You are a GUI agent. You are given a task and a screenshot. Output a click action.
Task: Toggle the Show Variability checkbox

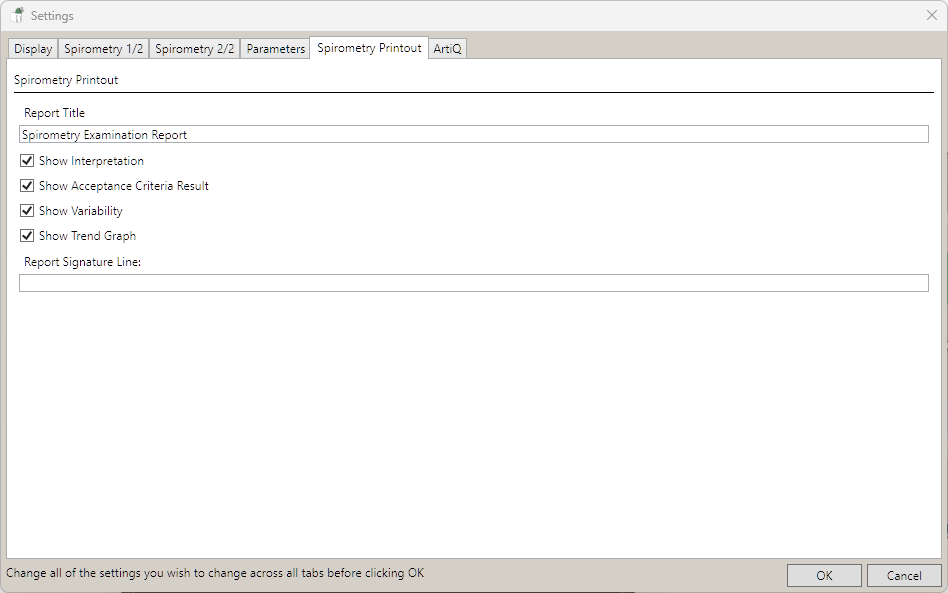(x=27, y=211)
